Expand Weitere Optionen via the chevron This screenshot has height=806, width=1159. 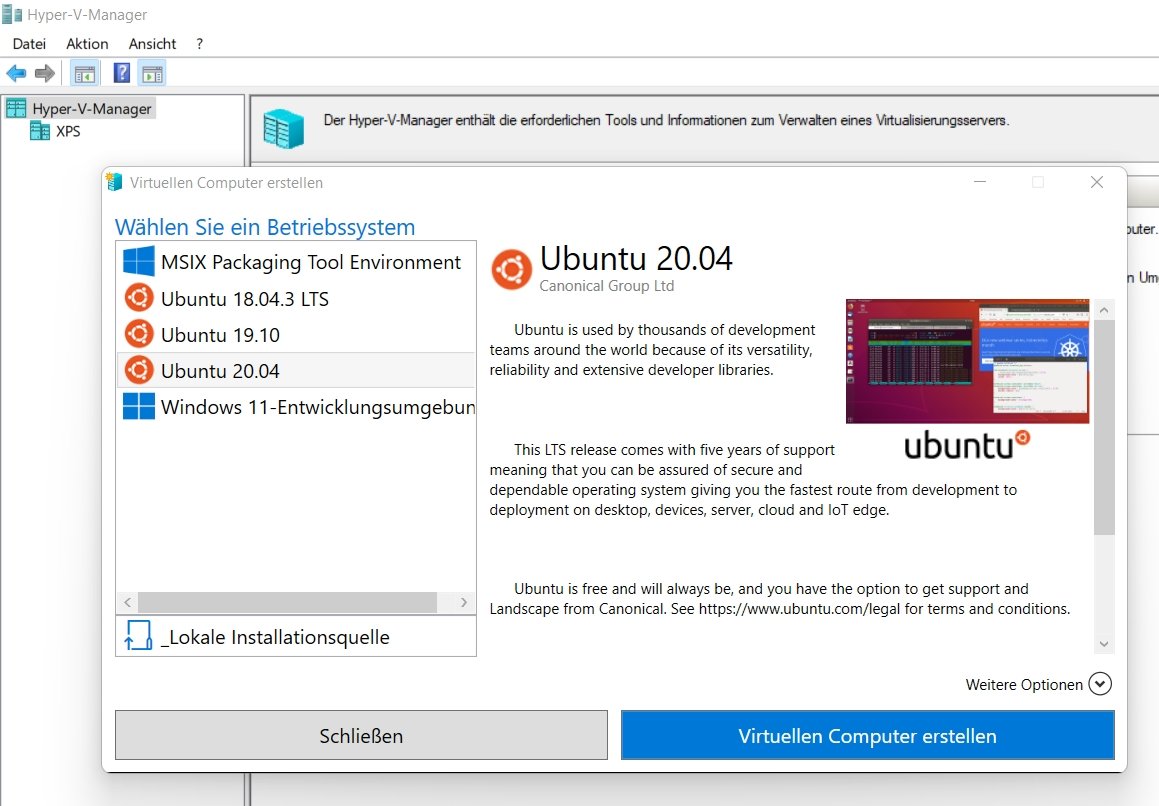(x=1100, y=684)
